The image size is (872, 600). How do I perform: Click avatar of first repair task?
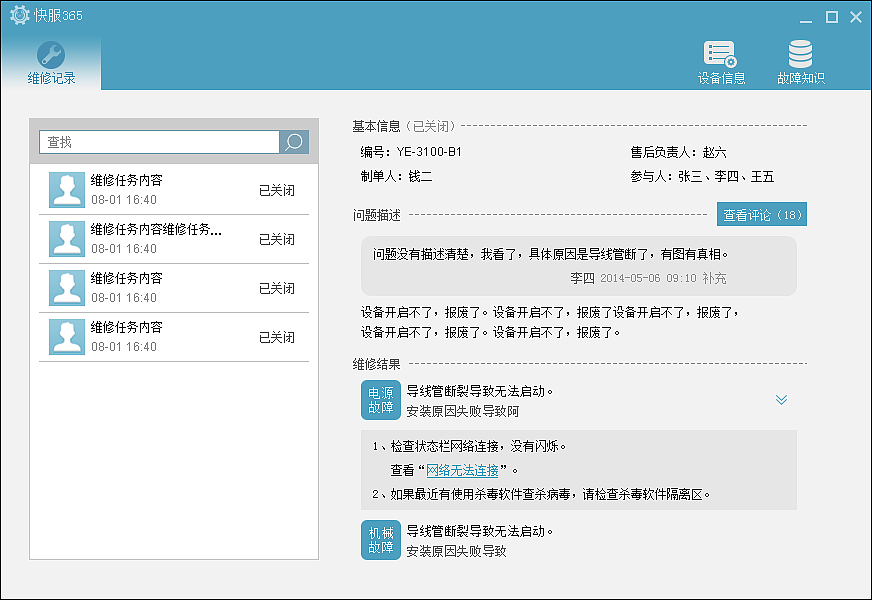[67, 189]
